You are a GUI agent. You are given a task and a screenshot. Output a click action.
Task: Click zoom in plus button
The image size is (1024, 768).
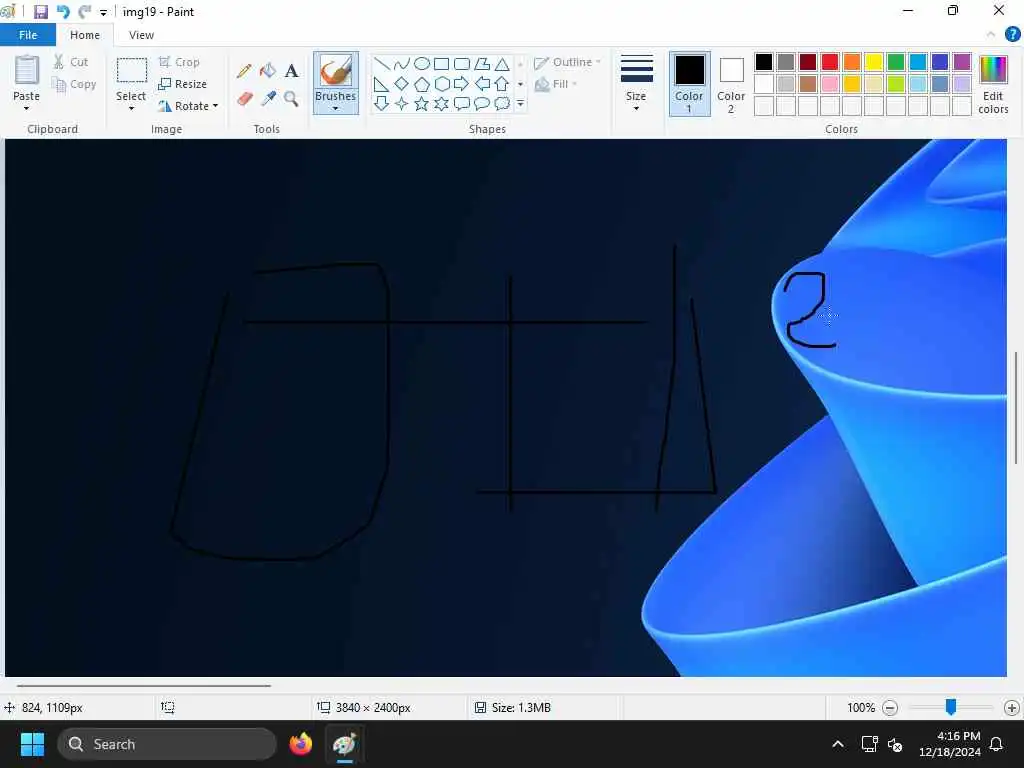(x=1012, y=707)
